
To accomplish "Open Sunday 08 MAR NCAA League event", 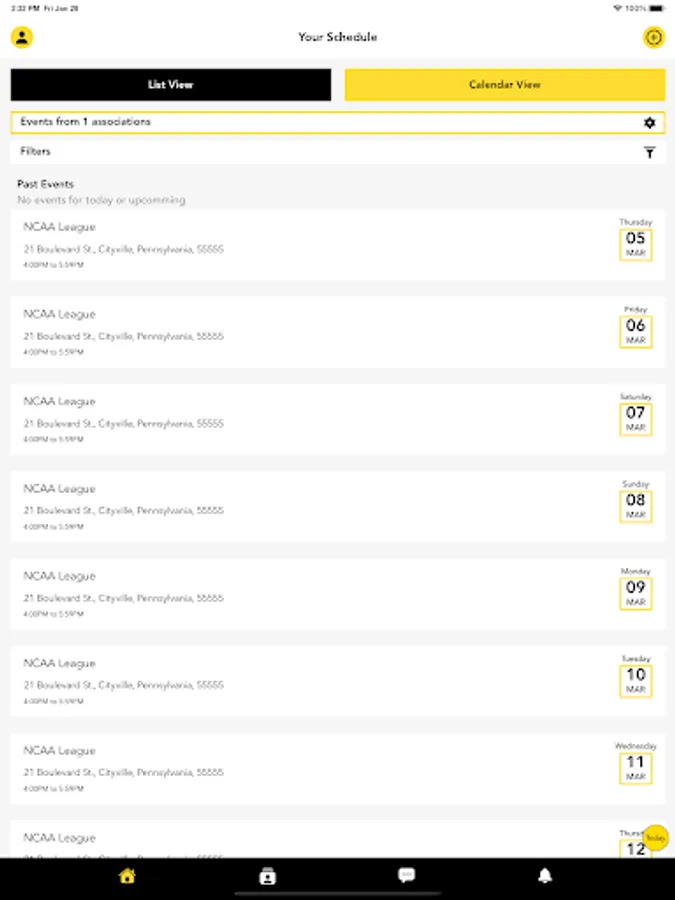I will pos(300,506).
